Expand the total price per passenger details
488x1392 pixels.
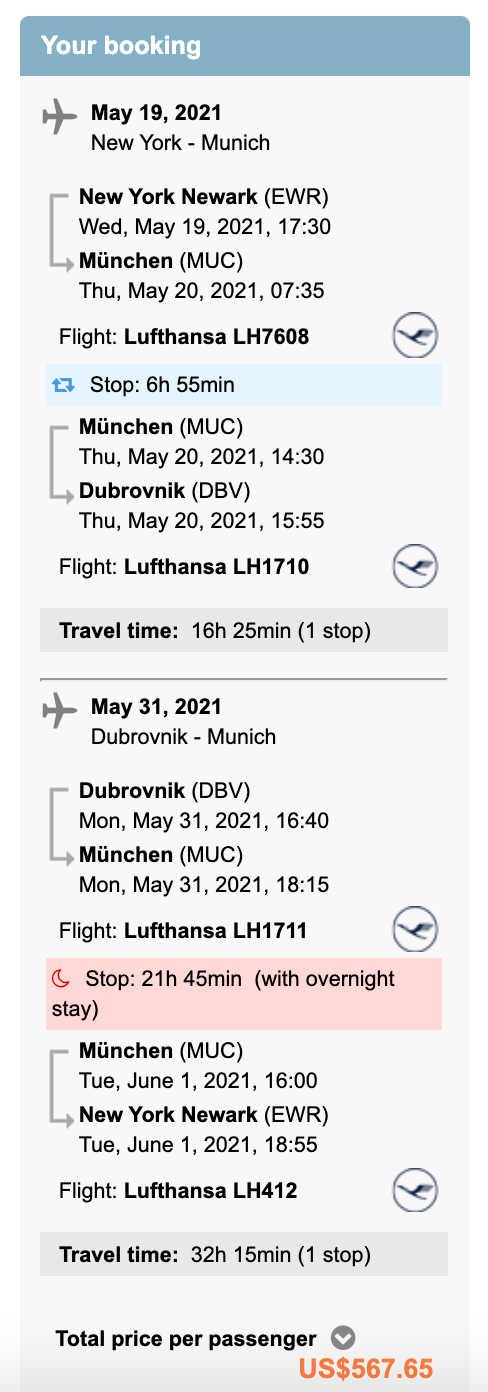[343, 1338]
